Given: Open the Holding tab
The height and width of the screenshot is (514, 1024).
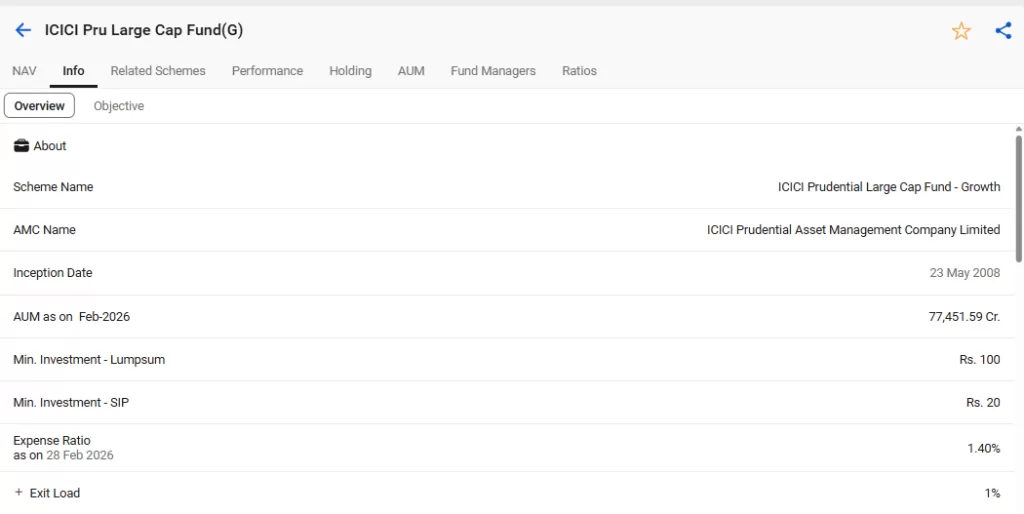Looking at the screenshot, I should 350,71.
